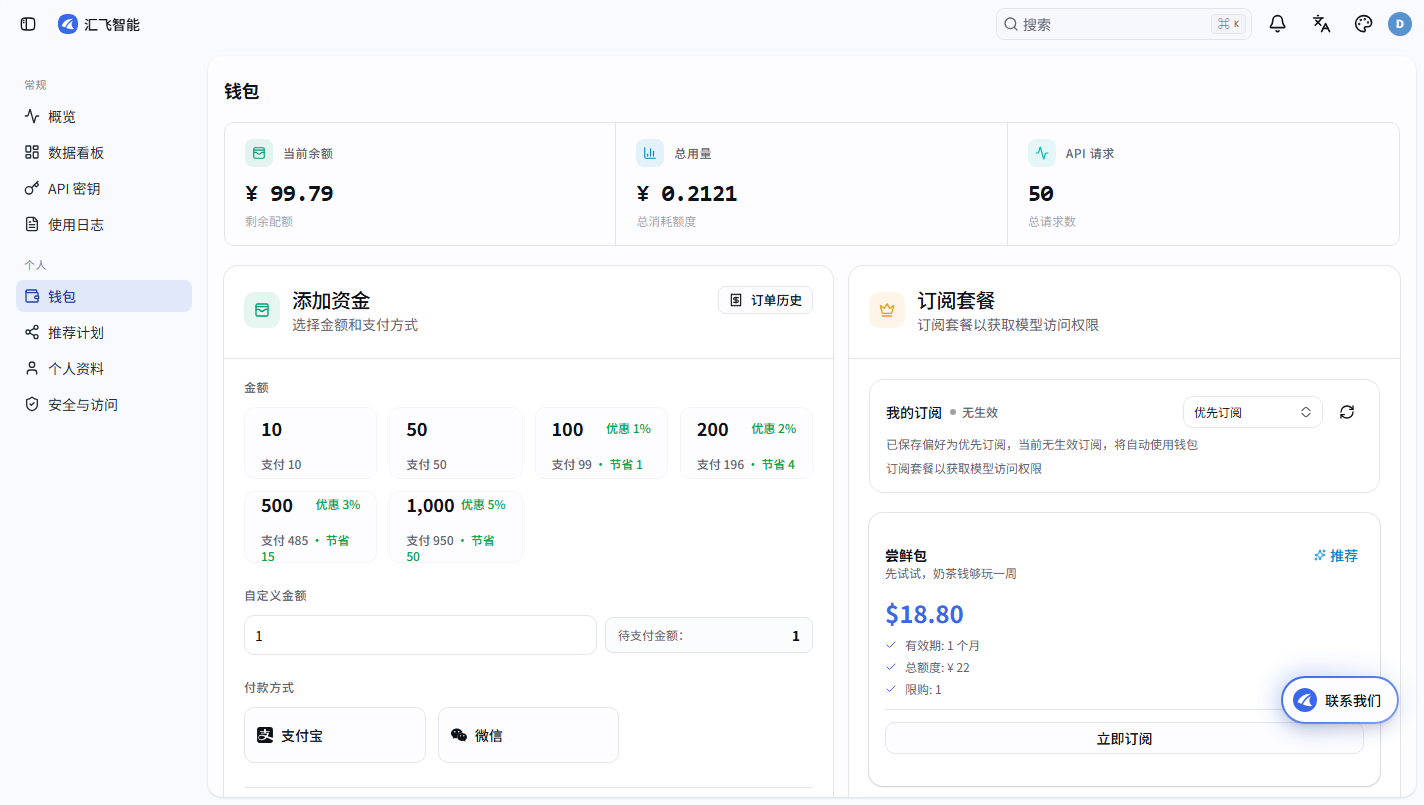The image size is (1424, 805).
Task: Collapse the sidebar with the panel icon
Action: click(28, 24)
